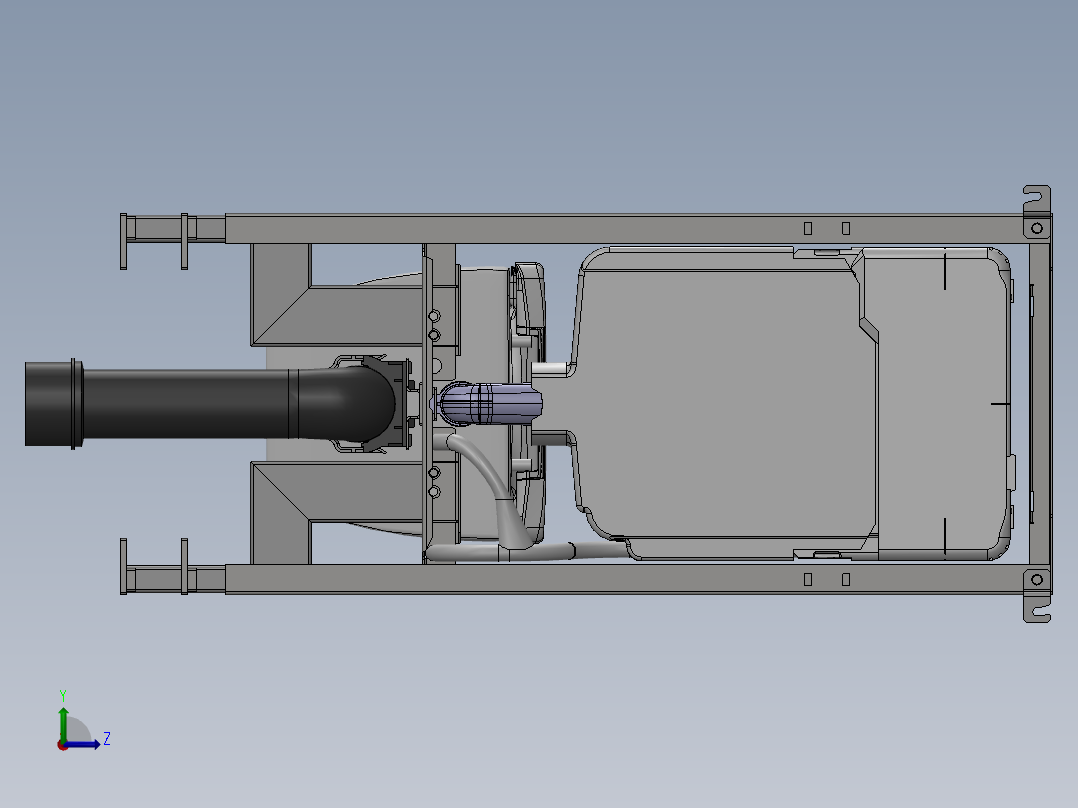Click the red origin ball of the triad
The height and width of the screenshot is (808, 1078).
(x=62, y=745)
